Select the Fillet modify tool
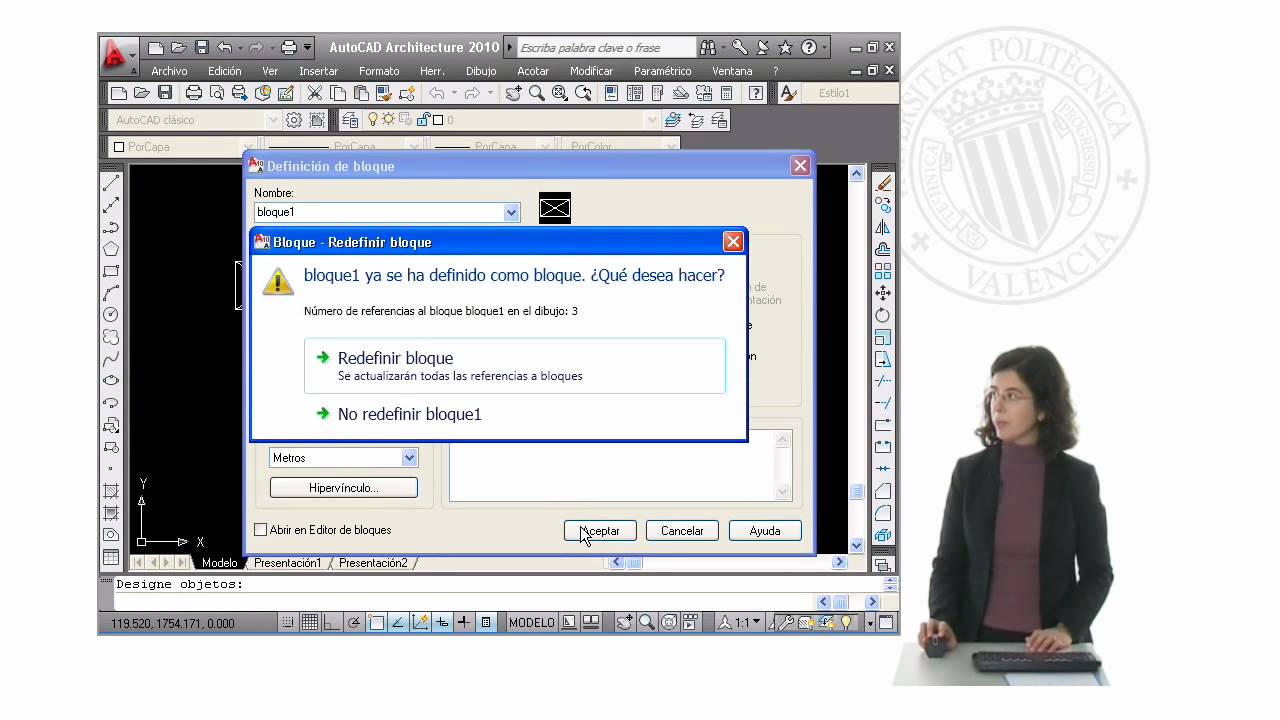This screenshot has width=1280, height=720. pos(883,513)
